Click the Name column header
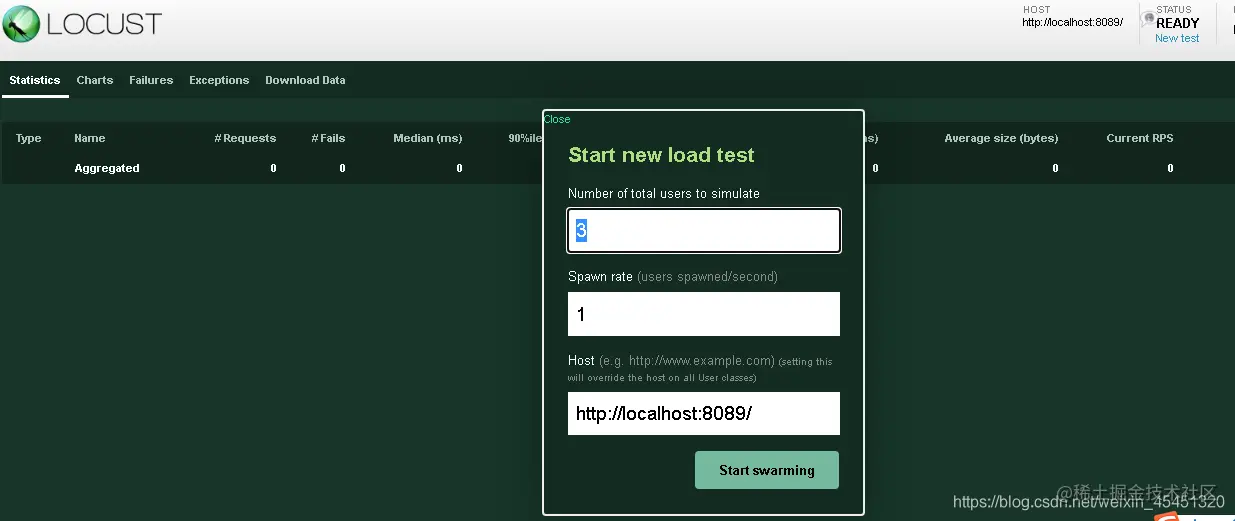Screen dimensions: 1235x521 (x=90, y=138)
